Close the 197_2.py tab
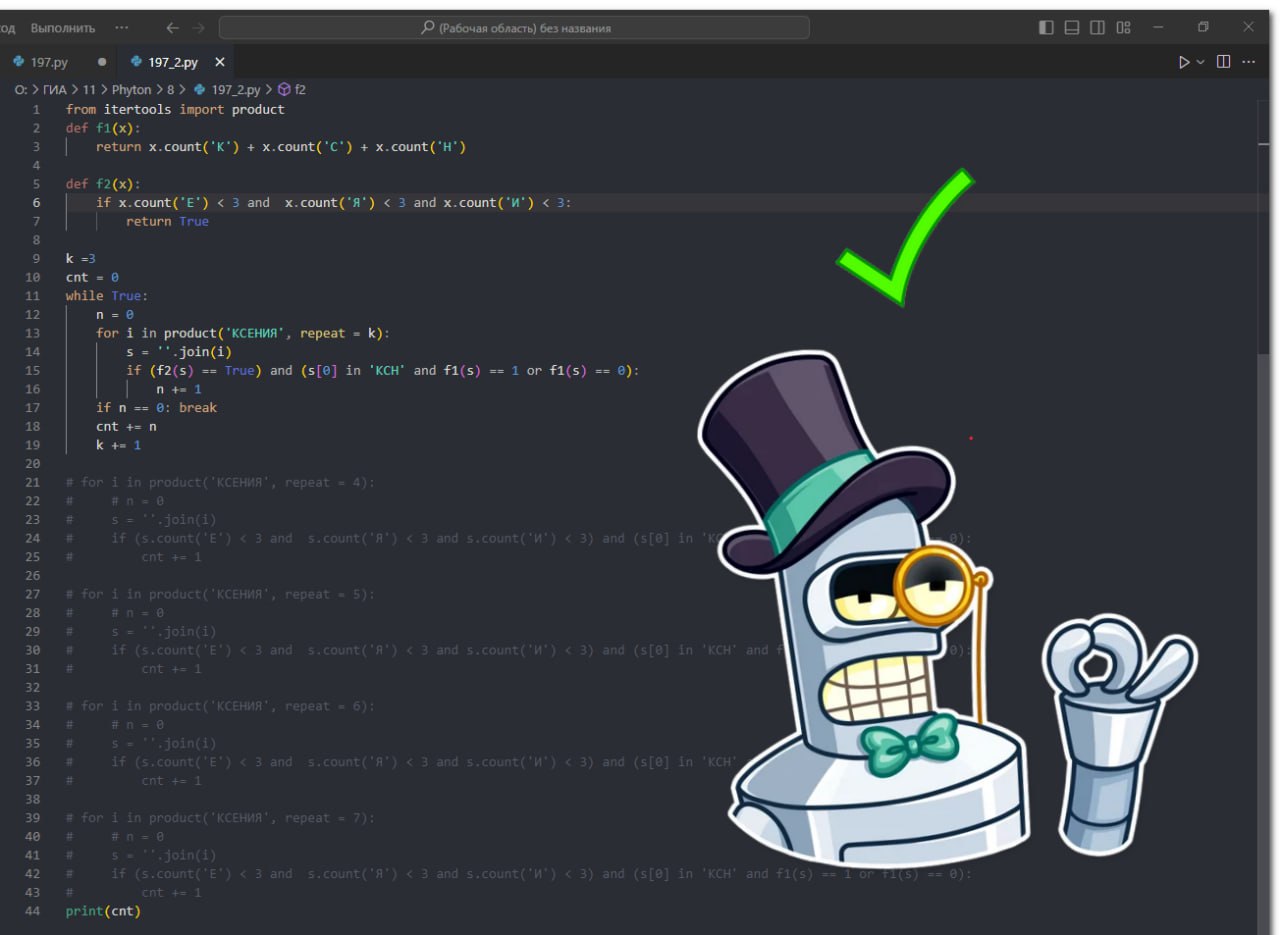1280x935 pixels. (220, 62)
